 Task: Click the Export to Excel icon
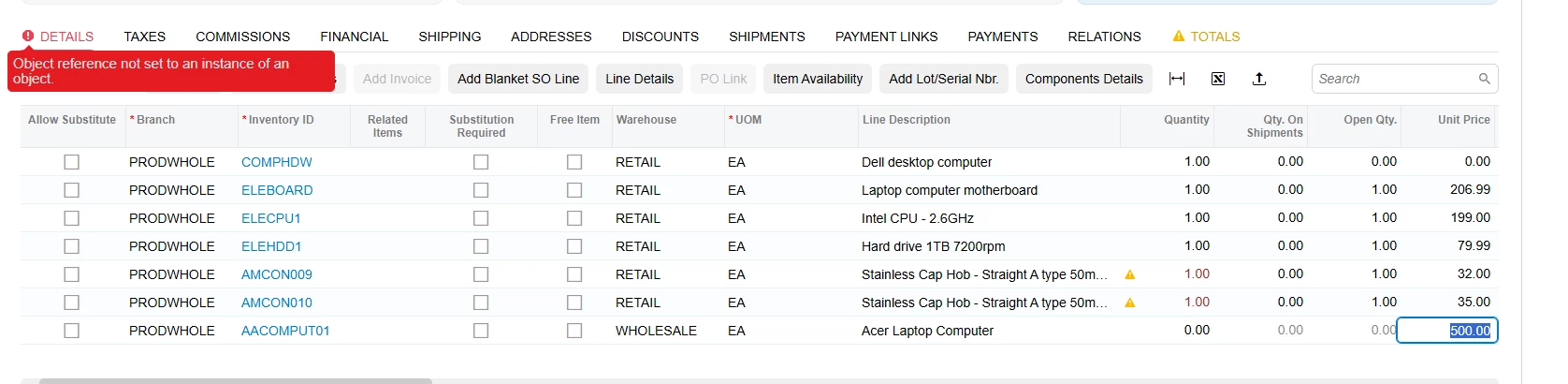click(x=1218, y=79)
